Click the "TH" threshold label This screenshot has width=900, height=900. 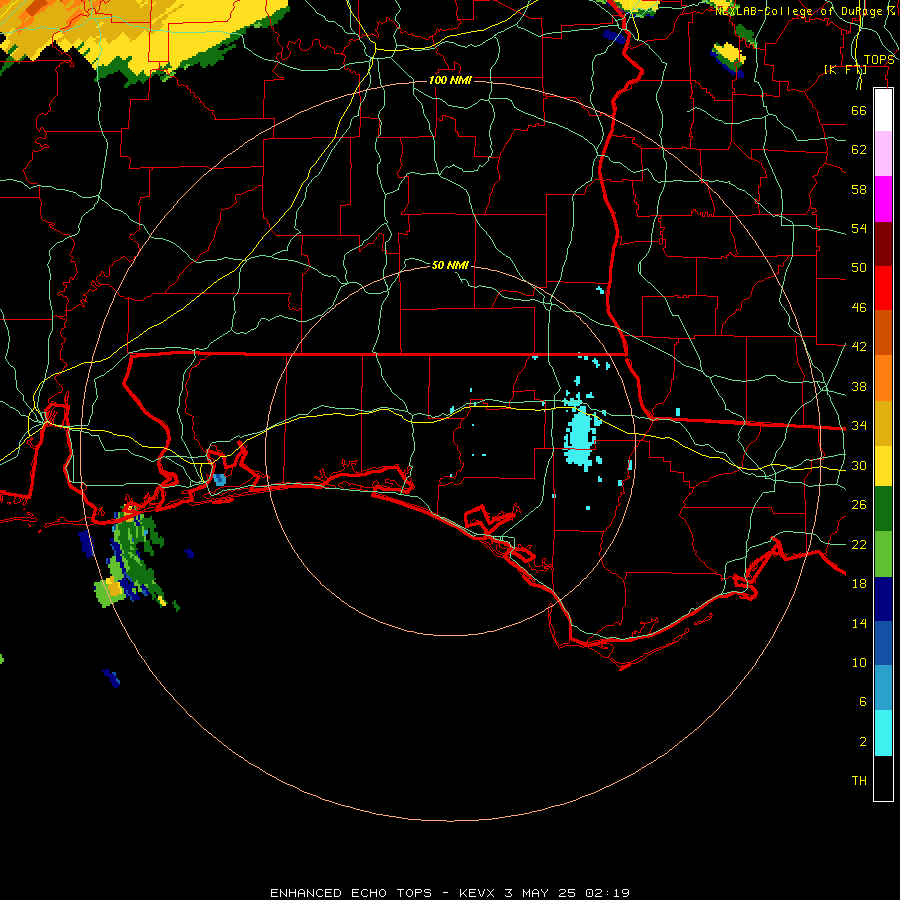[859, 781]
